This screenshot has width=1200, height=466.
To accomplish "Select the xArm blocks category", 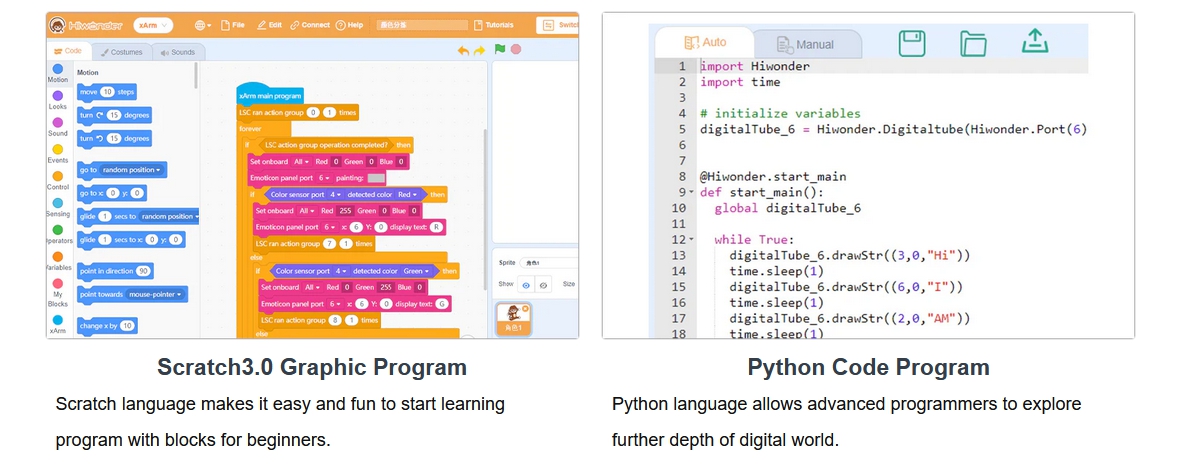I will point(57,318).
